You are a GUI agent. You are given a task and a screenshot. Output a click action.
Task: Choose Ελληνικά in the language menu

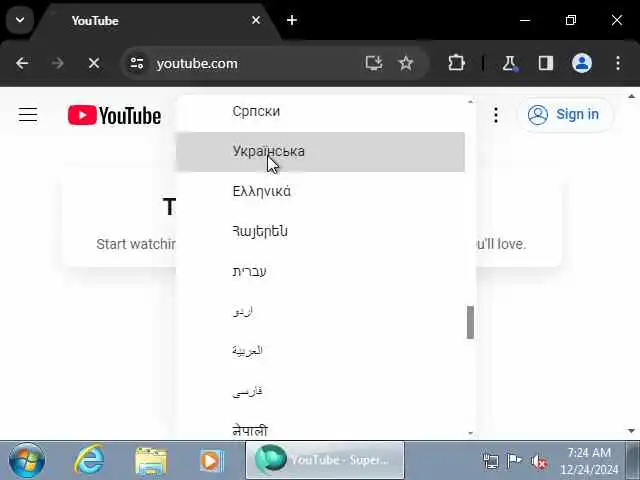(320, 191)
